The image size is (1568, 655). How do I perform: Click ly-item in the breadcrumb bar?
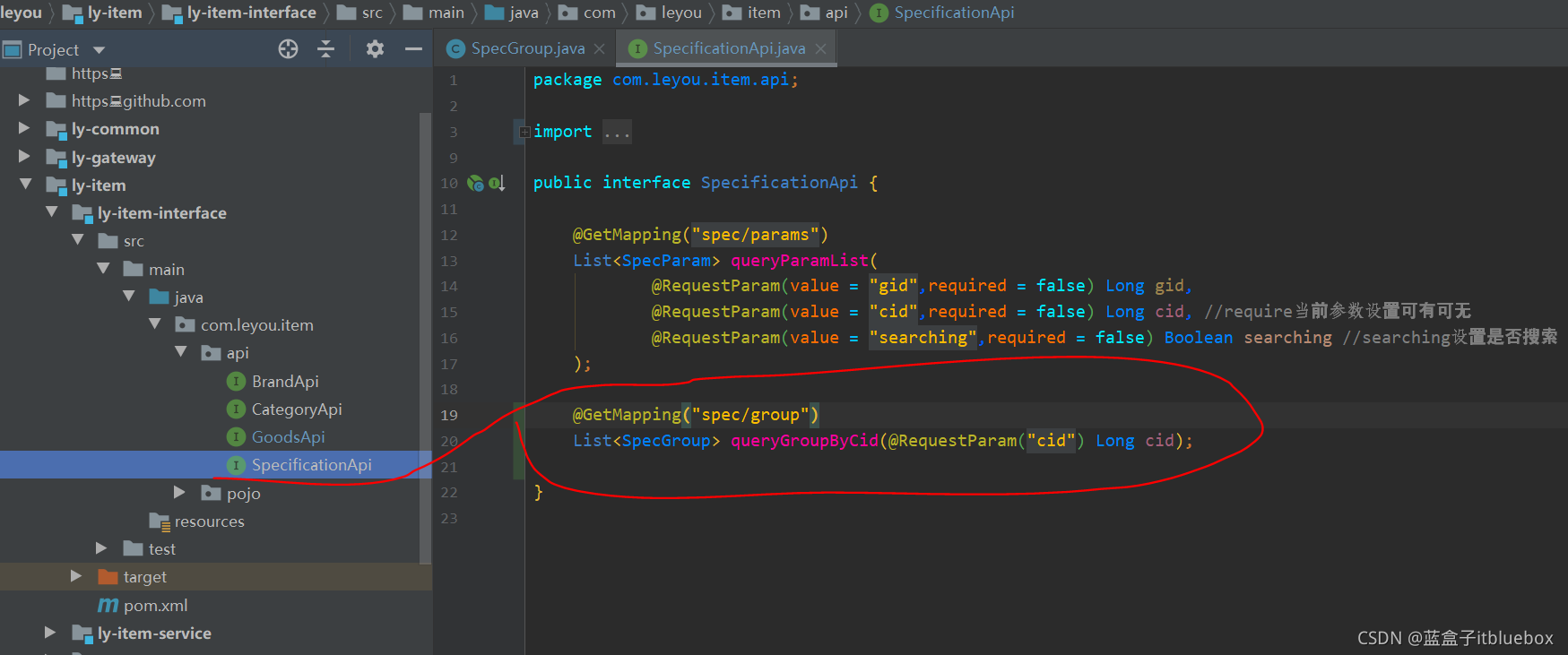[115, 13]
